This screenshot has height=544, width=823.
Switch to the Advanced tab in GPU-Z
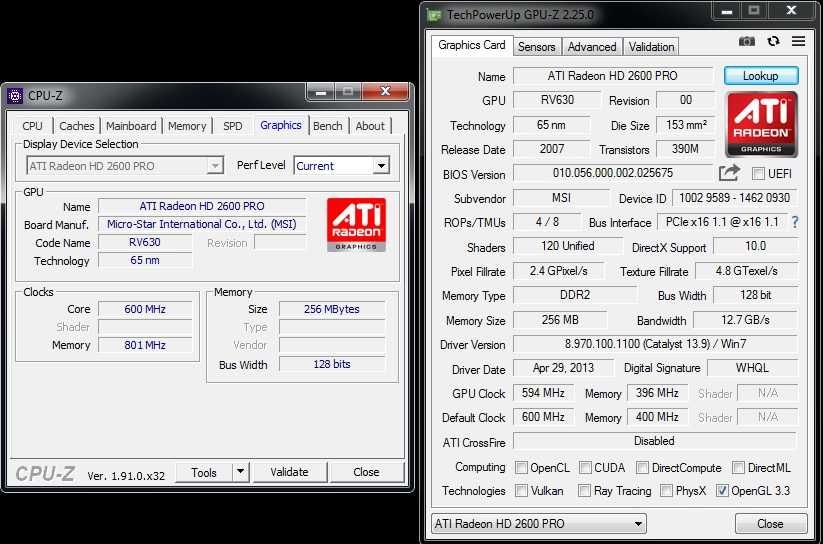coord(592,47)
